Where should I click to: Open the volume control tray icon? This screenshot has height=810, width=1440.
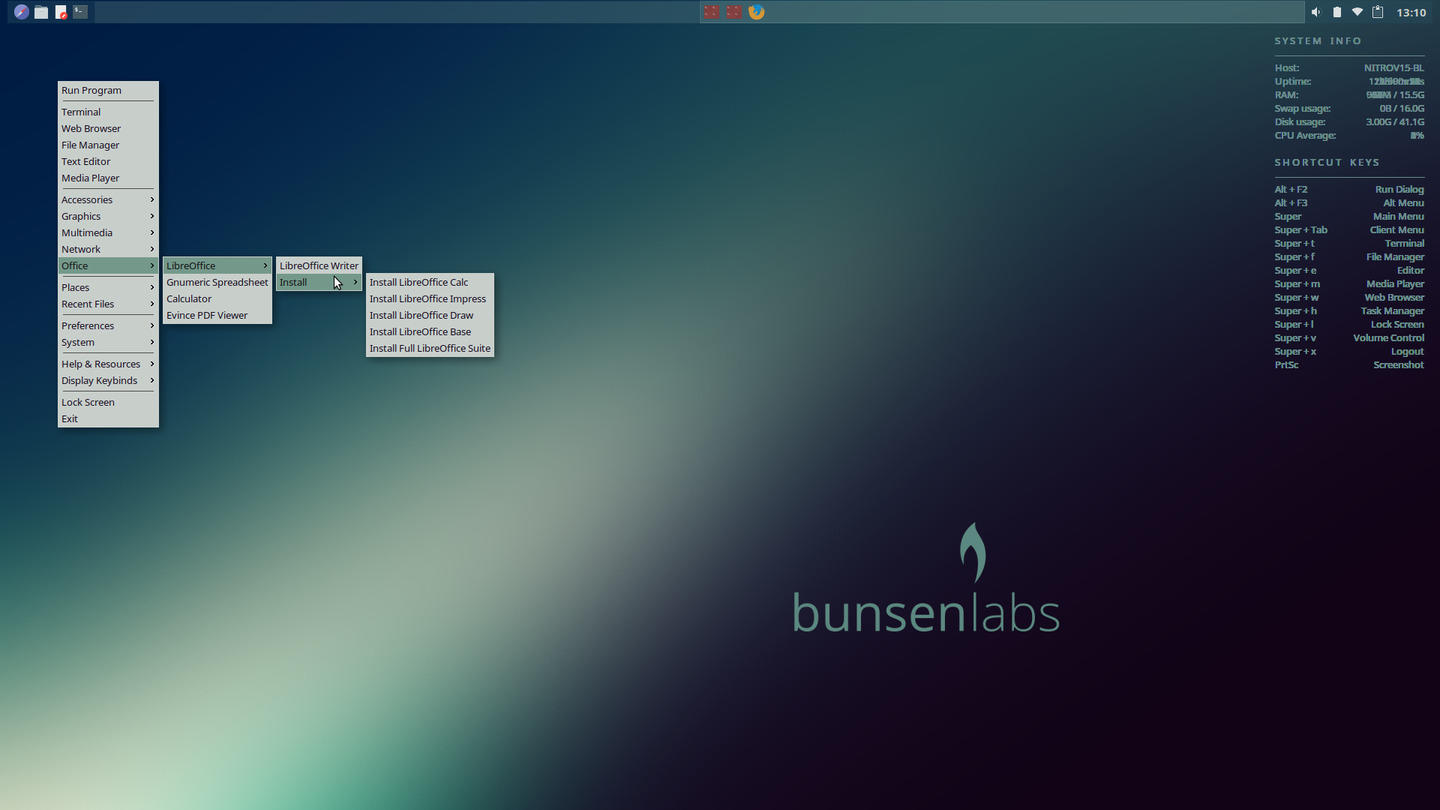pyautogui.click(x=1316, y=12)
